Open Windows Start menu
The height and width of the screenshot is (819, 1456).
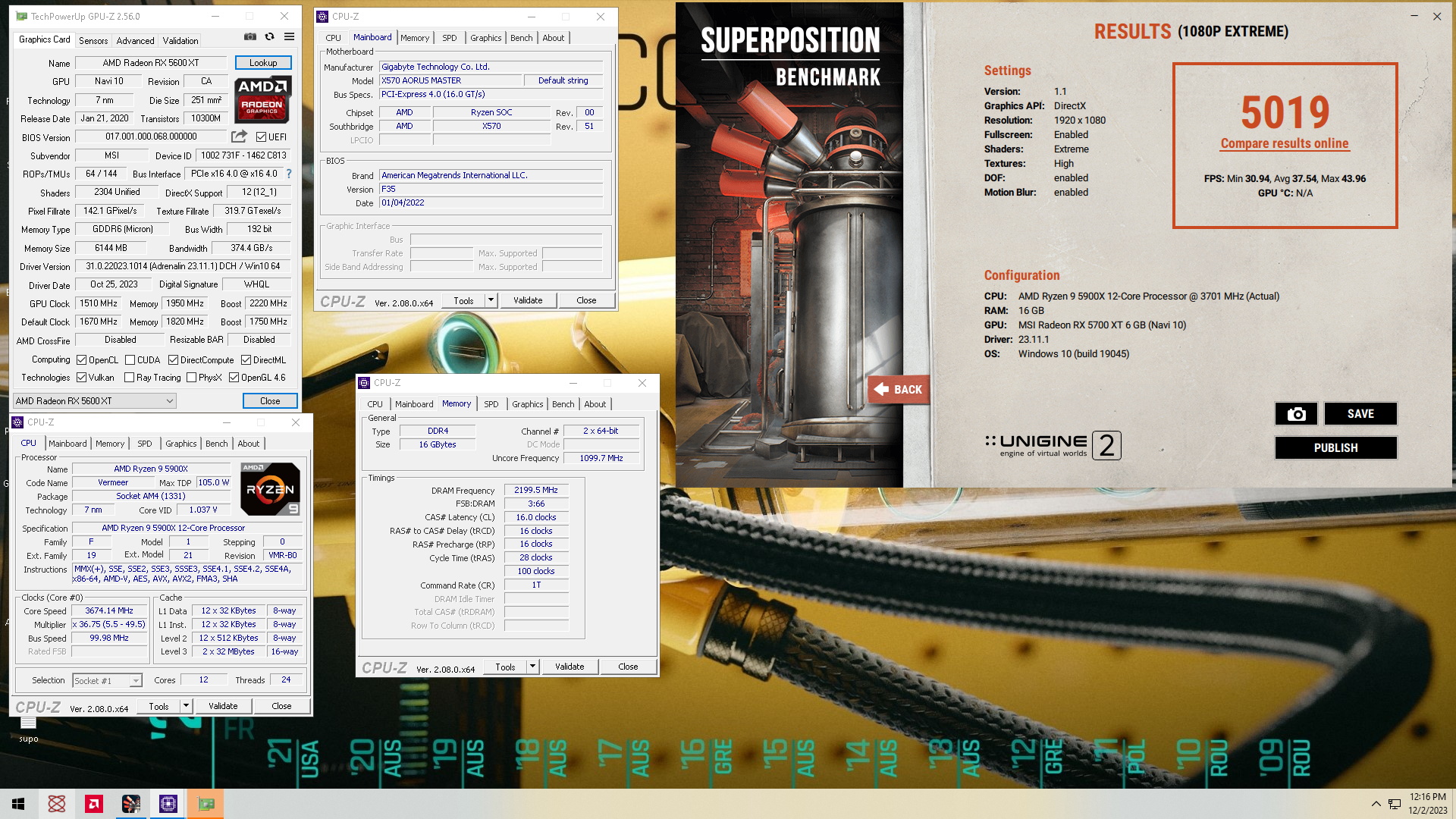tap(18, 804)
